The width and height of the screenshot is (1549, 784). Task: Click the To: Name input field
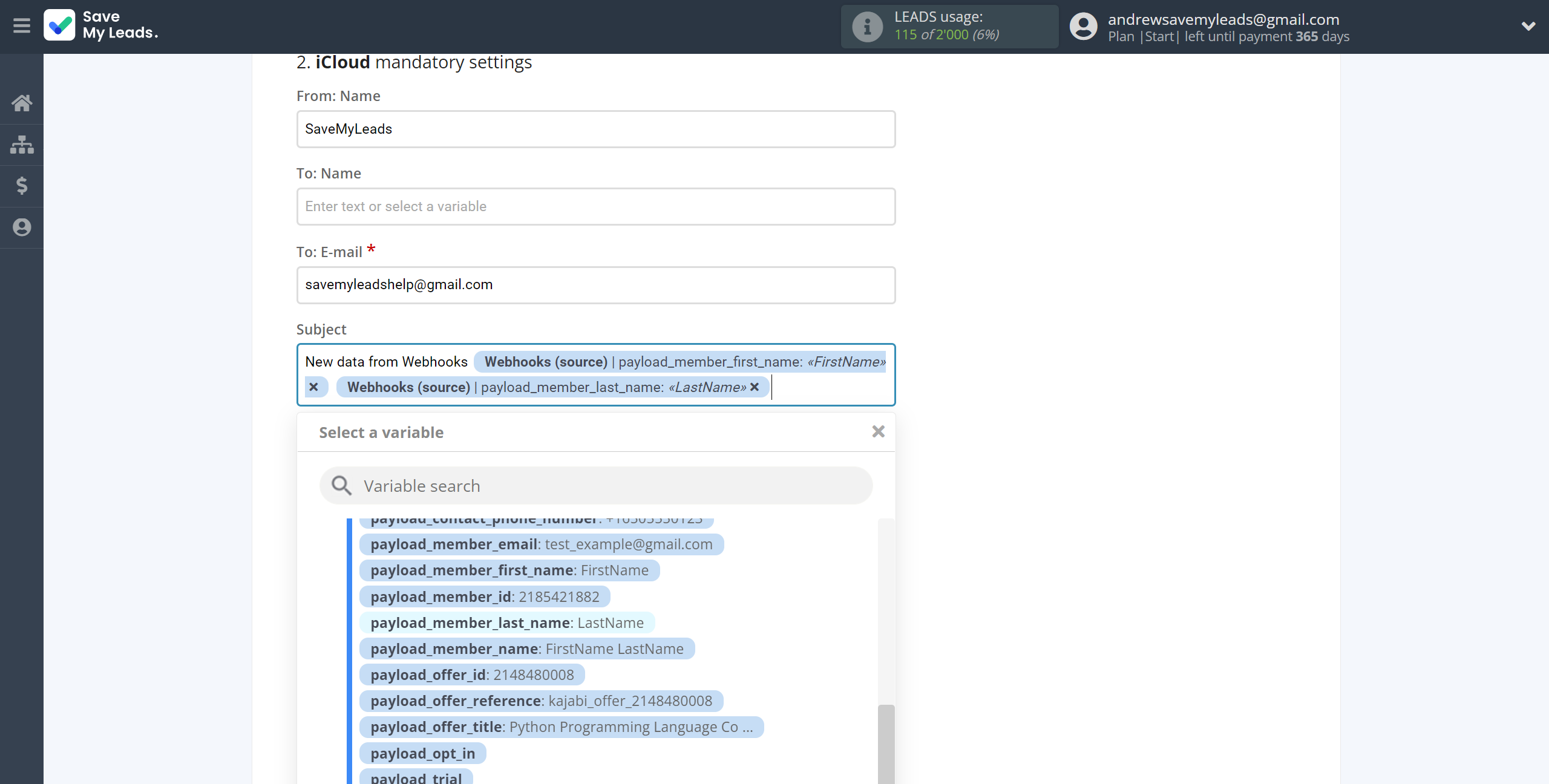(596, 206)
